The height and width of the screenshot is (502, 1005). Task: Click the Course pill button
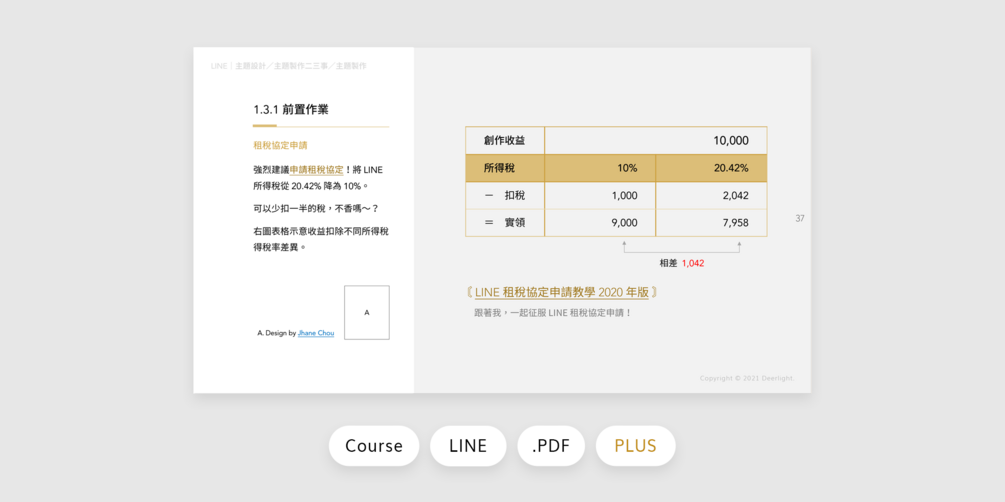[x=374, y=446]
